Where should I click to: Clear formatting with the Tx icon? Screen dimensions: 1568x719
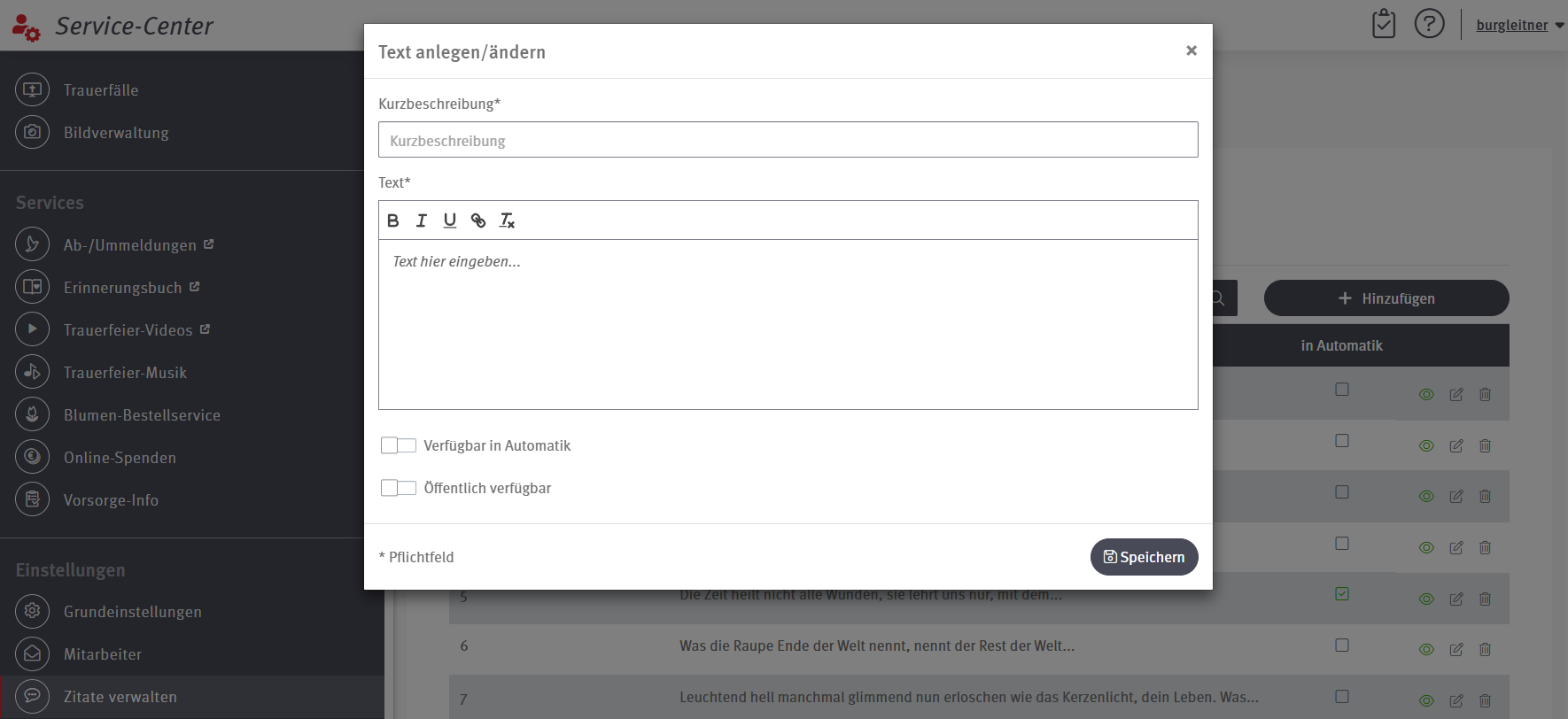[507, 220]
